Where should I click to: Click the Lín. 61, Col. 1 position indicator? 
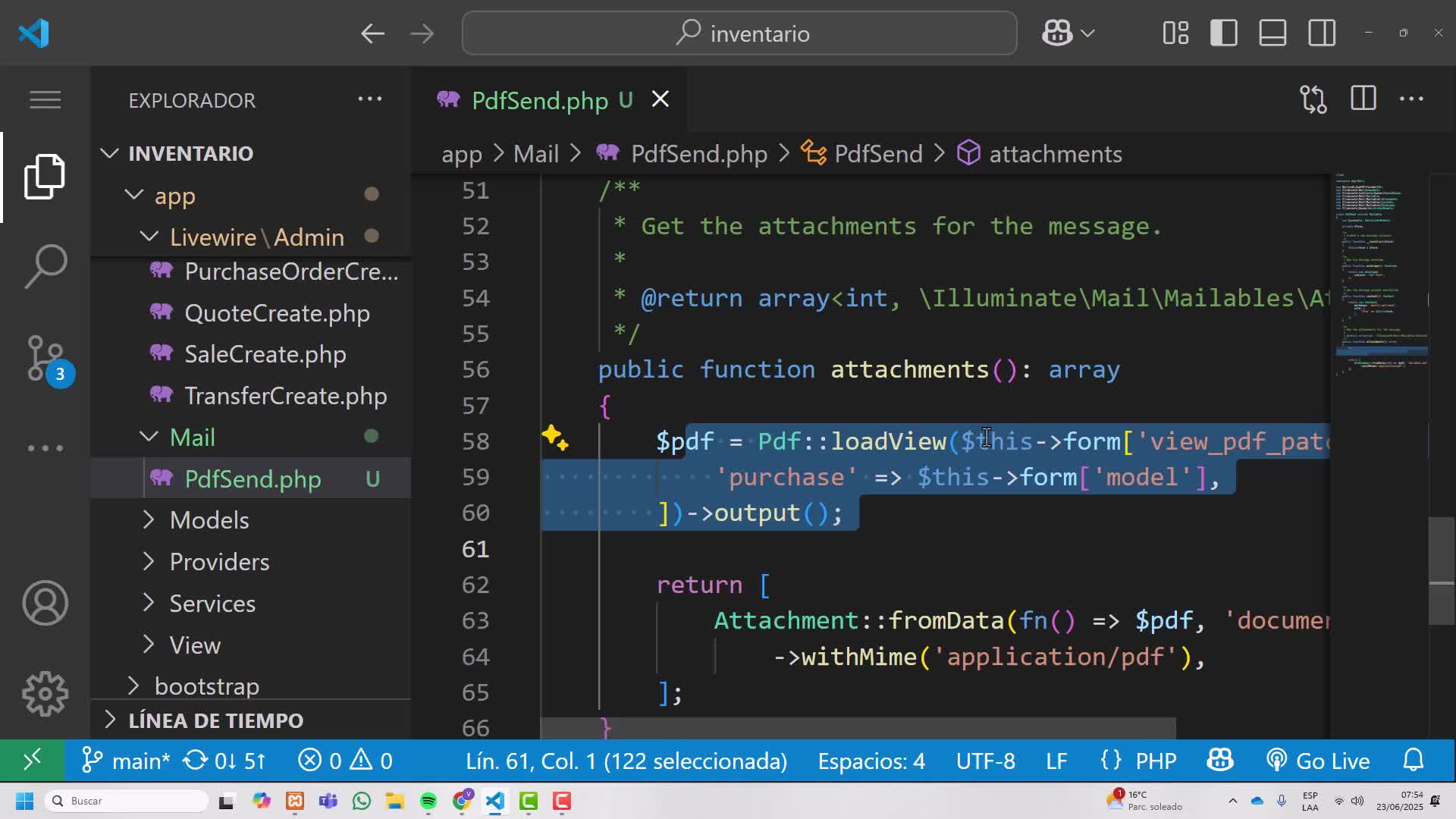click(626, 761)
